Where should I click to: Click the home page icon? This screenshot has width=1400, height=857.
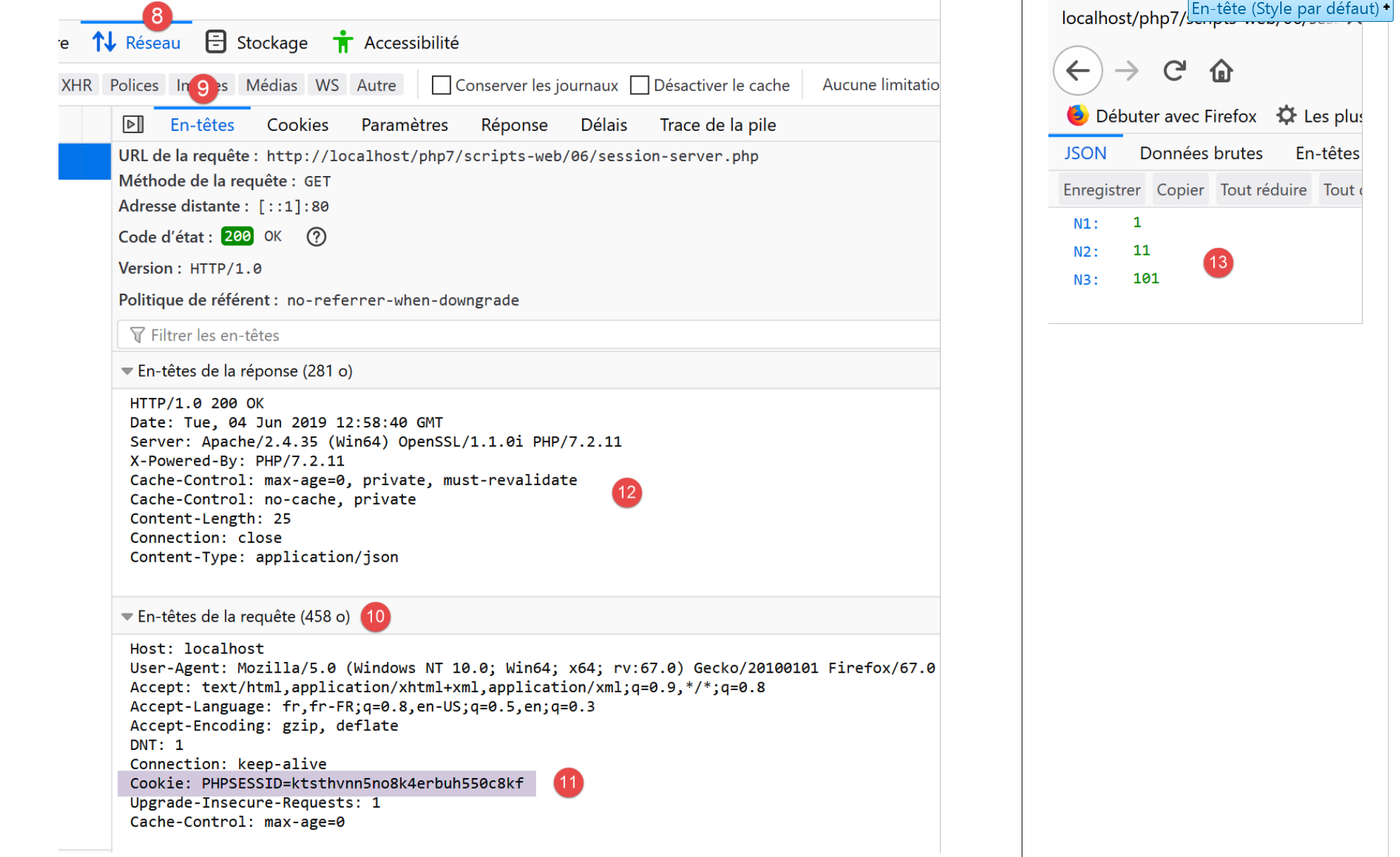tap(1221, 71)
